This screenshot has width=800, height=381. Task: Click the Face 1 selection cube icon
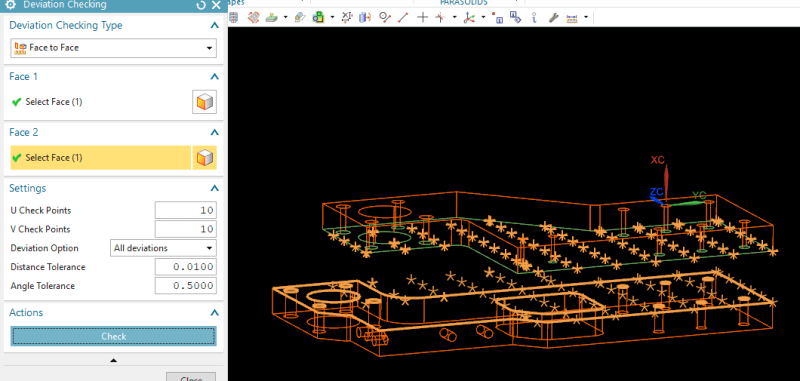click(x=205, y=102)
